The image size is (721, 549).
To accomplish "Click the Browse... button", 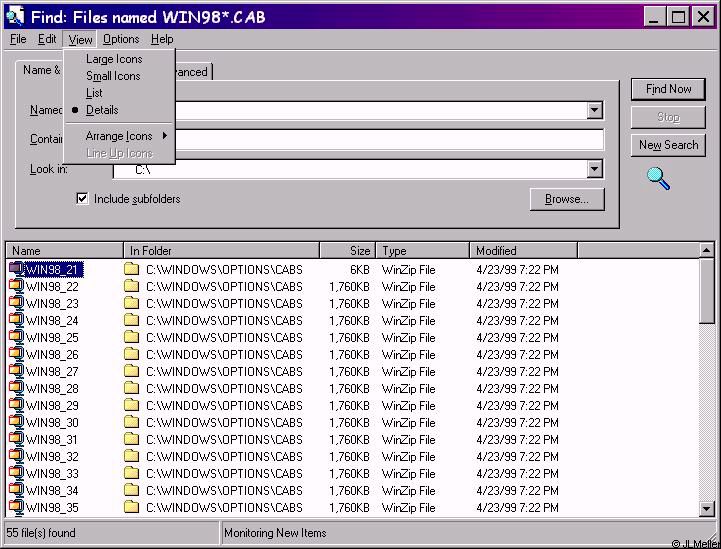I will (566, 199).
